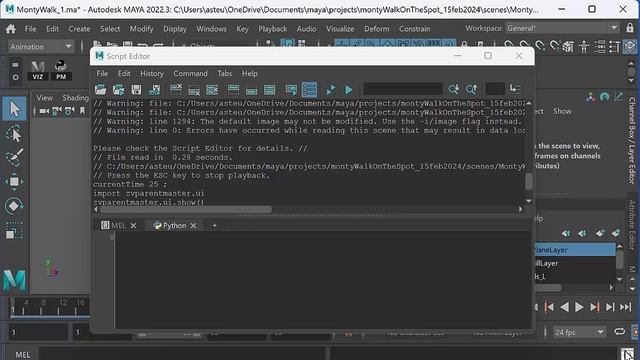This screenshot has width=640, height=360.
Task: Click the Save Script floppy disk icon
Action: pos(136,89)
